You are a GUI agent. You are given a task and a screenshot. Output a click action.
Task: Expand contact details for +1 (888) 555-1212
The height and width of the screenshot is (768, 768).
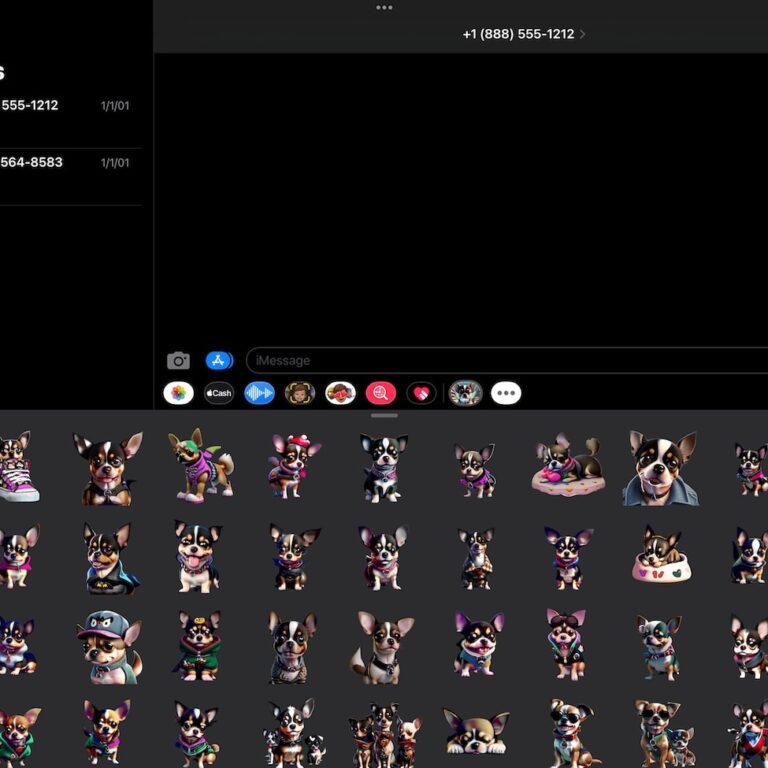523,34
